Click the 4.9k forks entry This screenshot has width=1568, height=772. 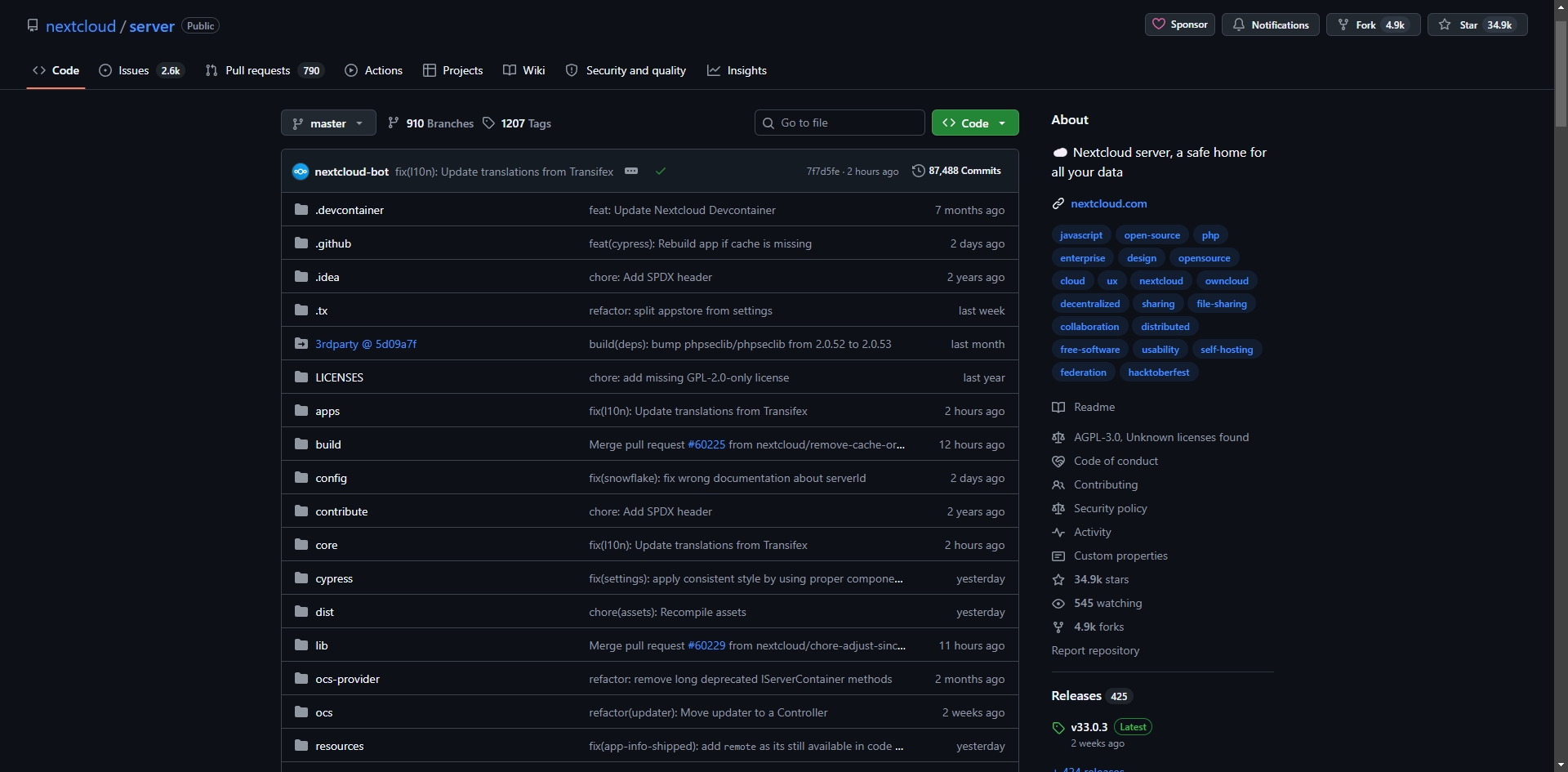pyautogui.click(x=1098, y=627)
